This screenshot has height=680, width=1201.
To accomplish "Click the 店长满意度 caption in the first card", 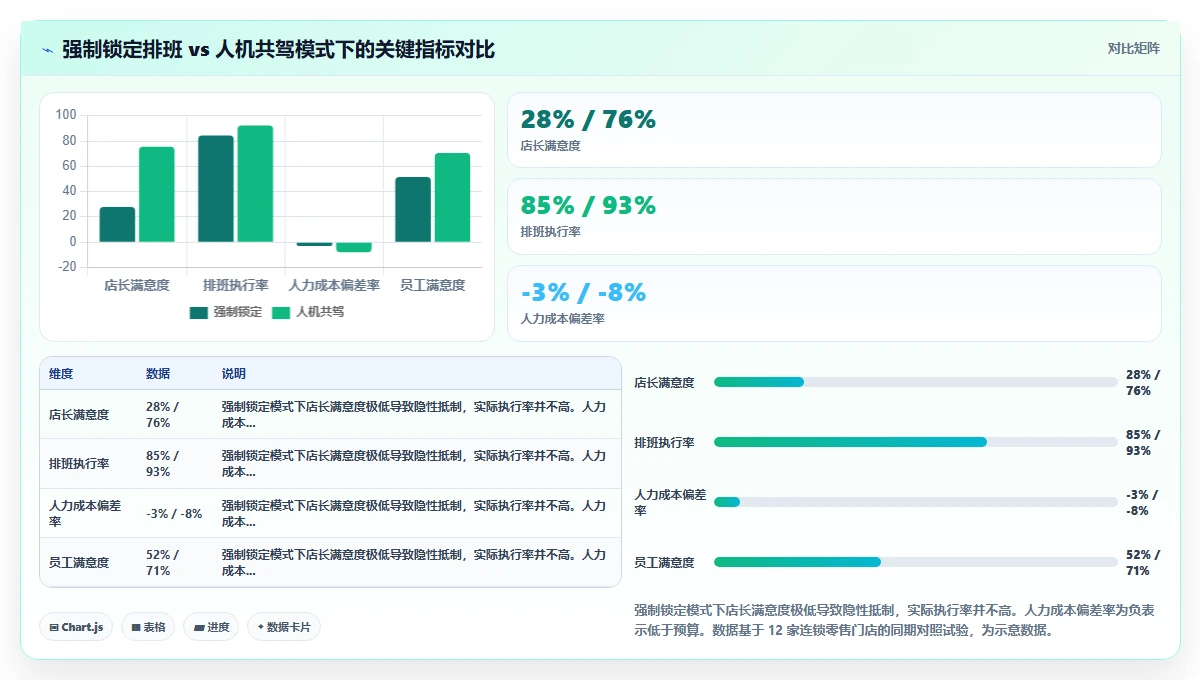I will coord(550,146).
